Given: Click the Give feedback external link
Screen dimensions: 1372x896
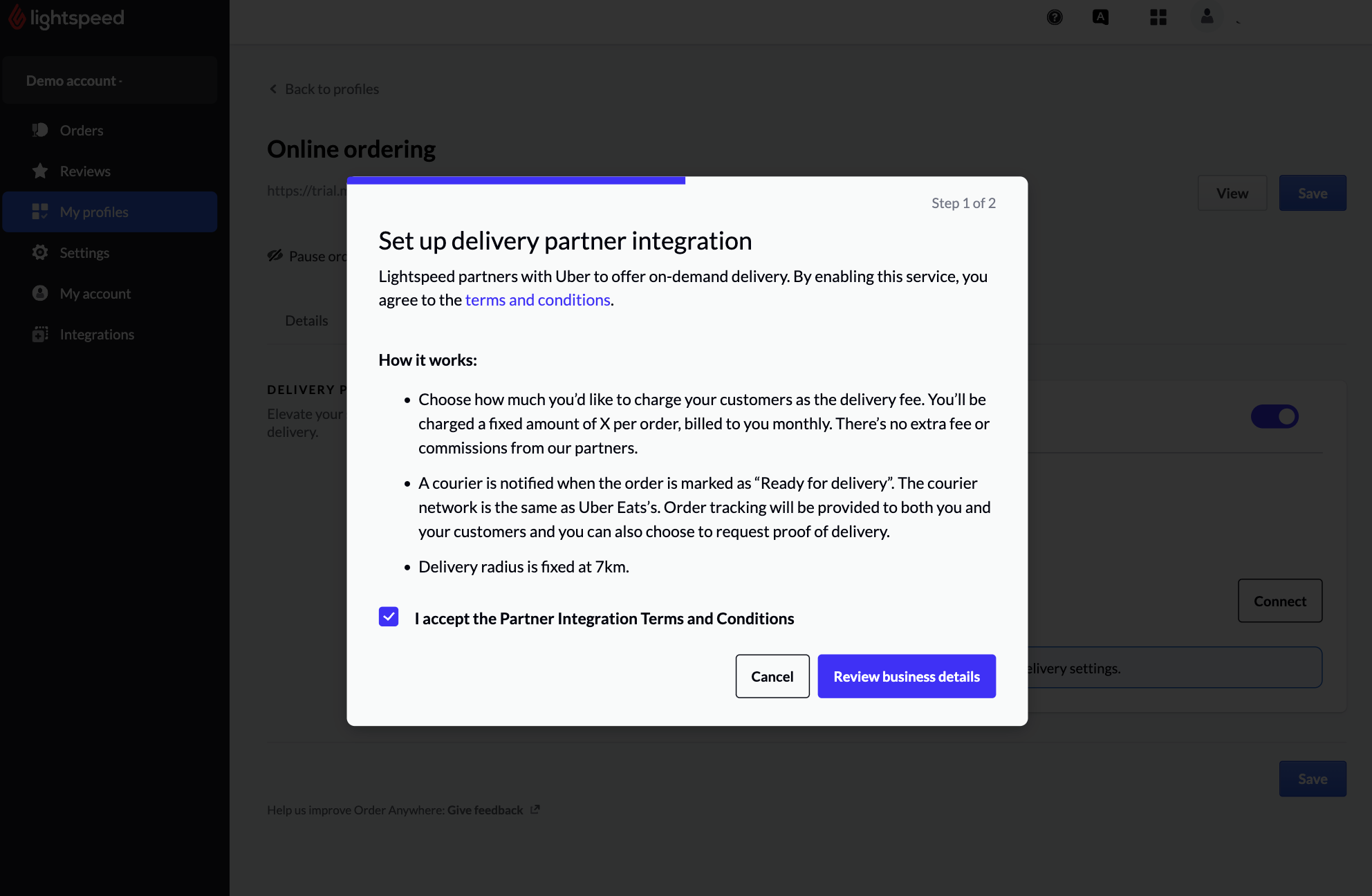Looking at the screenshot, I should coord(493,810).
